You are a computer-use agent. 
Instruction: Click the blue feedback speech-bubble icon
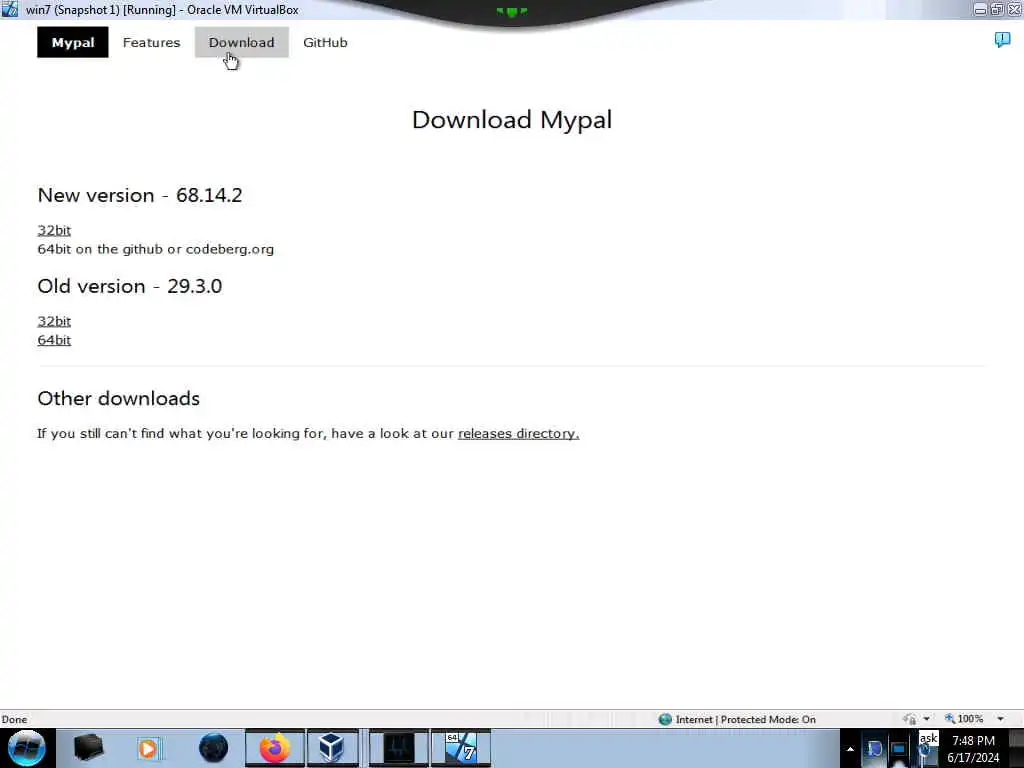(x=1002, y=40)
